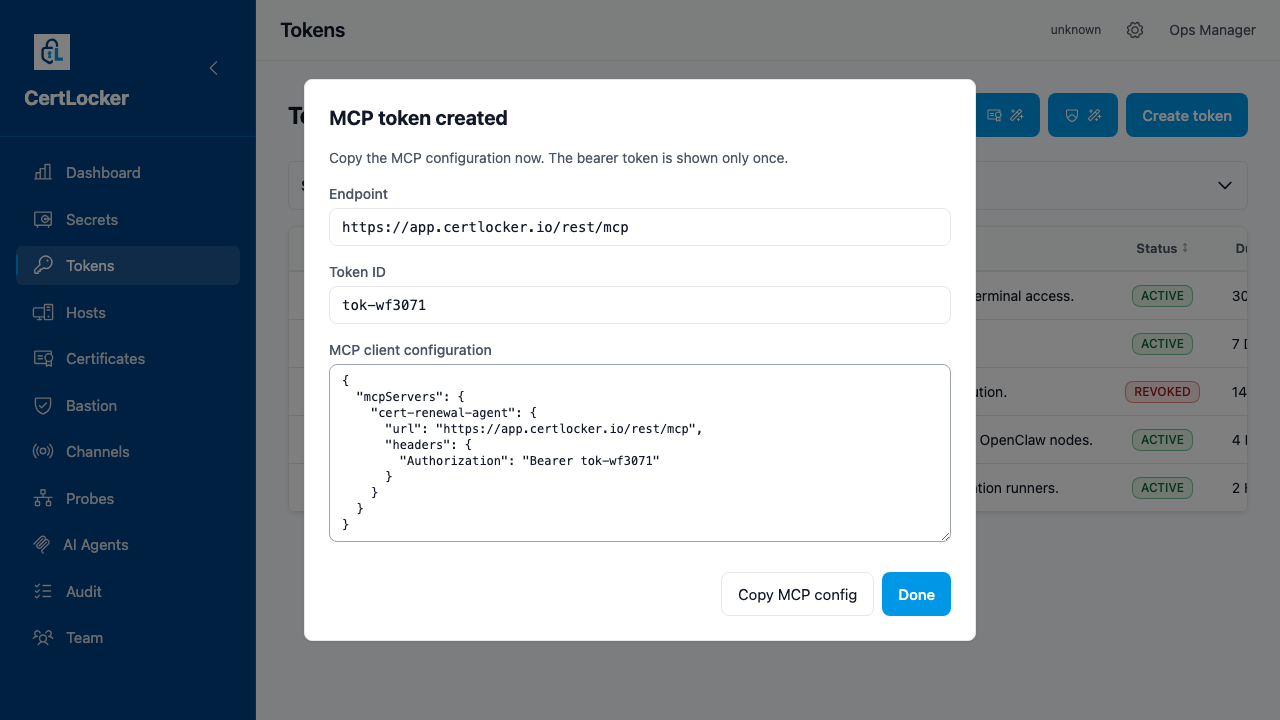Open the Certificates section
Screen dimensions: 1280x720
click(x=128, y=358)
